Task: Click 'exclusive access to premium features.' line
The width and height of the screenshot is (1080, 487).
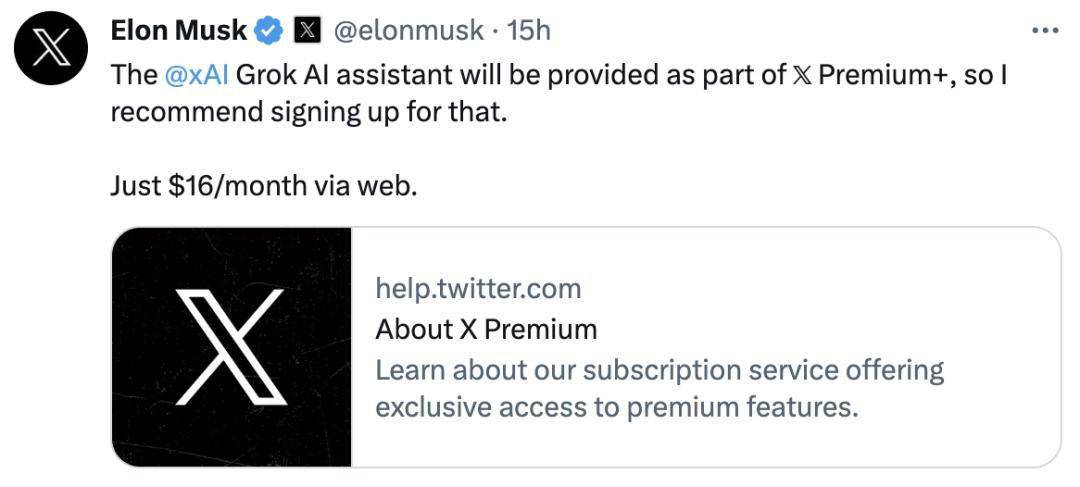Action: pos(616,407)
